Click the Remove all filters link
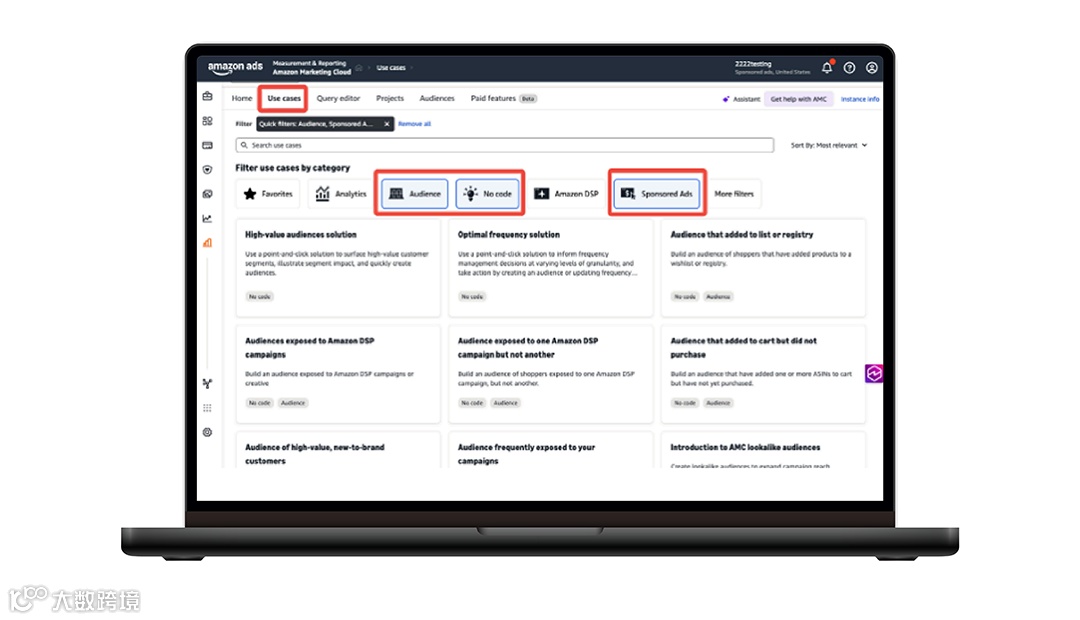 (415, 124)
